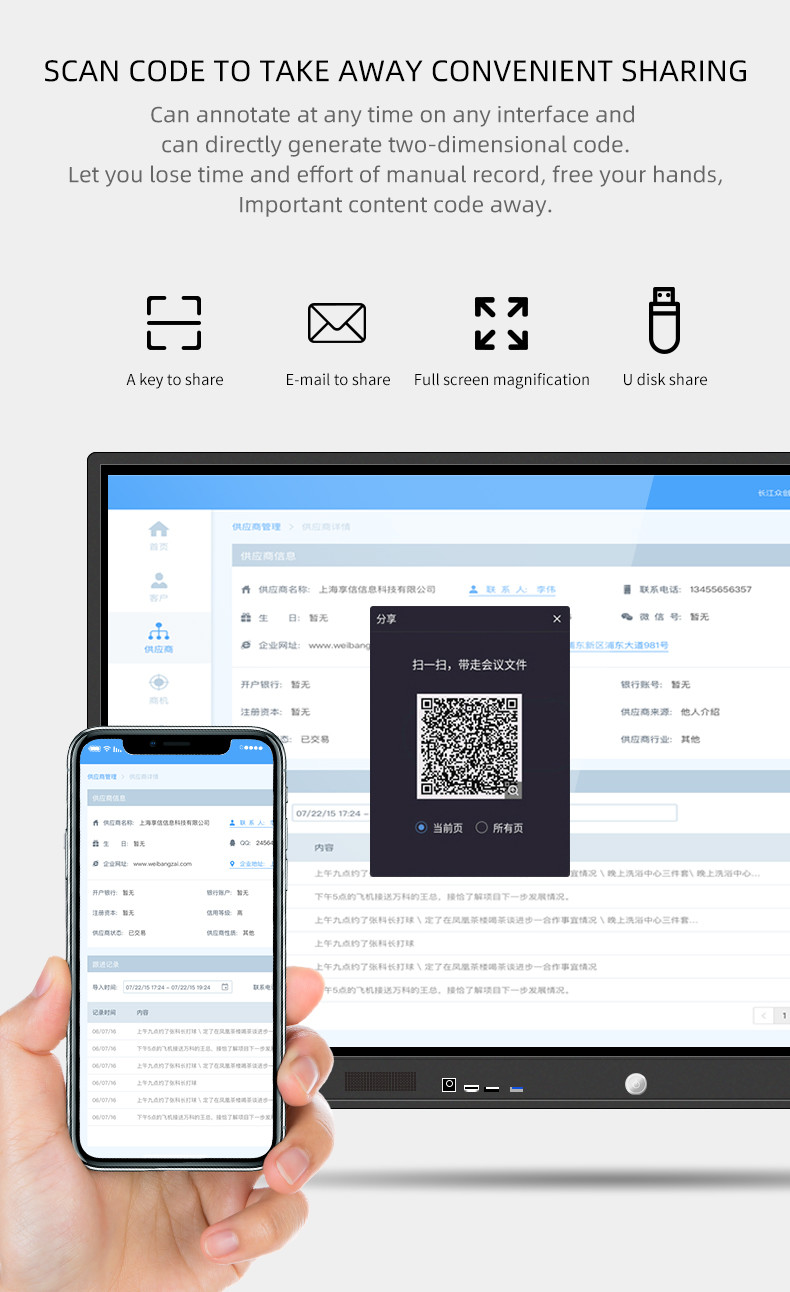Click the home icon beside 供应商名称
Viewport: 790px width, 1292px height.
pos(247,590)
